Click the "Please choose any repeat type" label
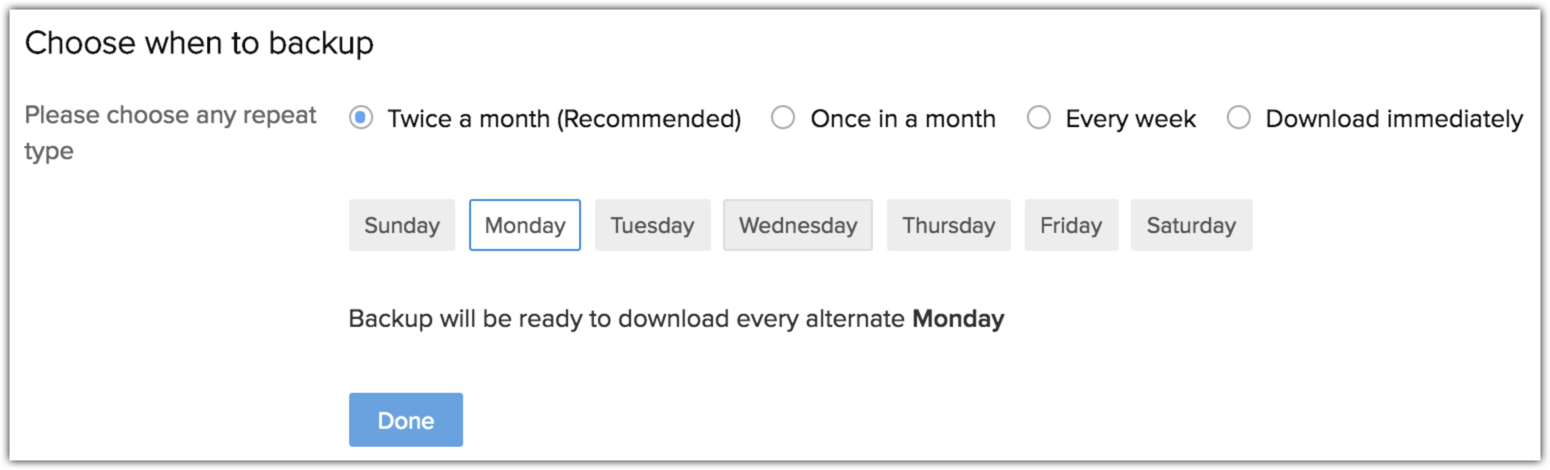 pos(170,133)
